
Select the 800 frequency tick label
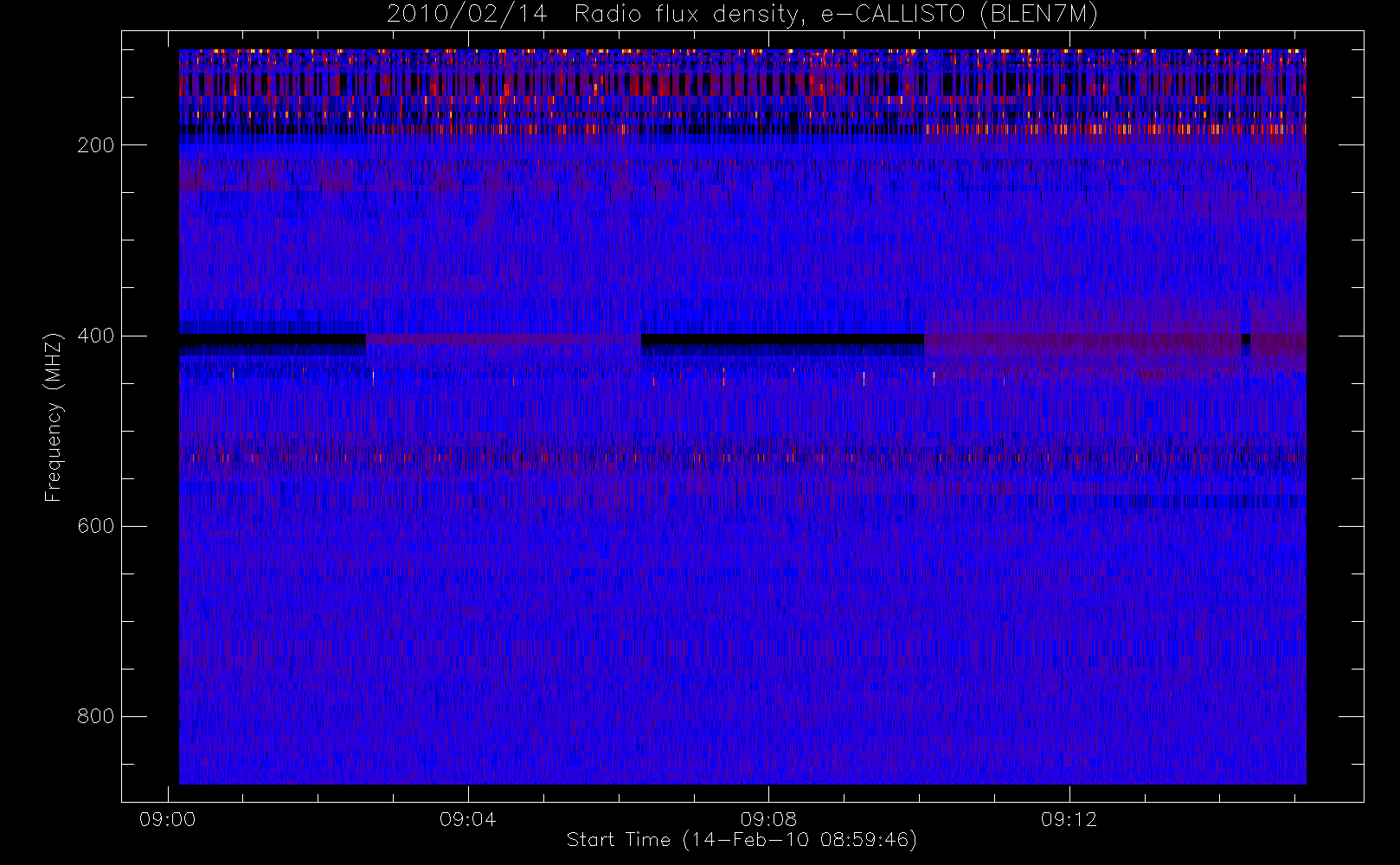point(96,716)
